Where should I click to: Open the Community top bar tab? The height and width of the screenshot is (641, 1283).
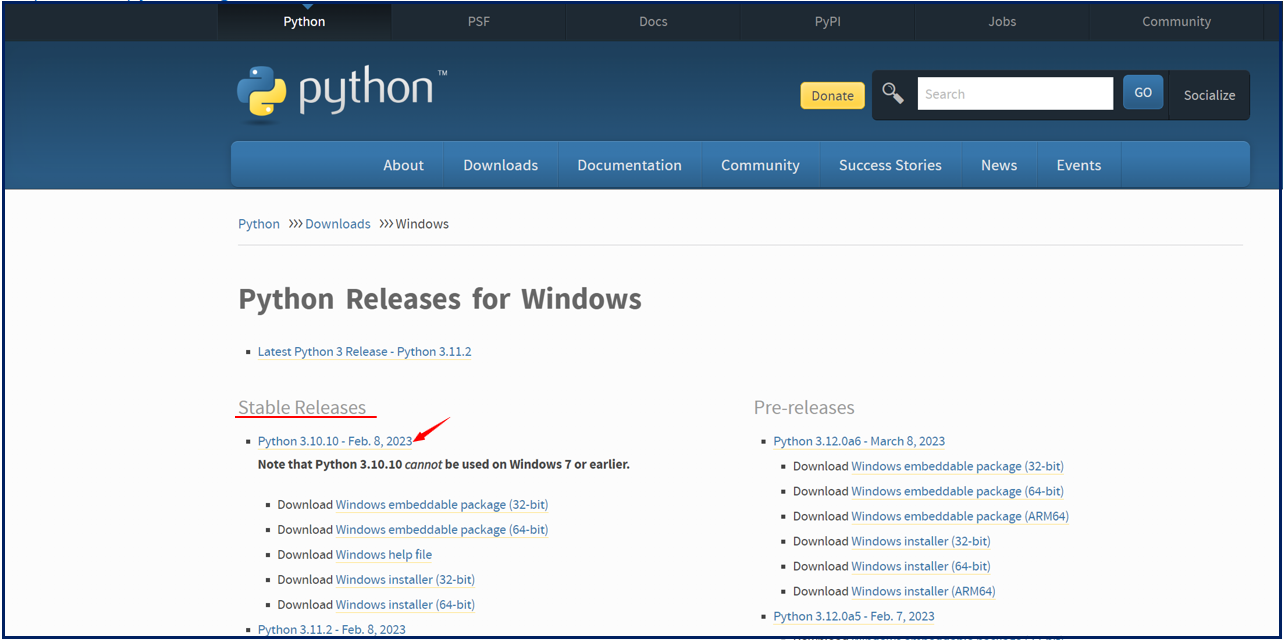pos(1177,21)
